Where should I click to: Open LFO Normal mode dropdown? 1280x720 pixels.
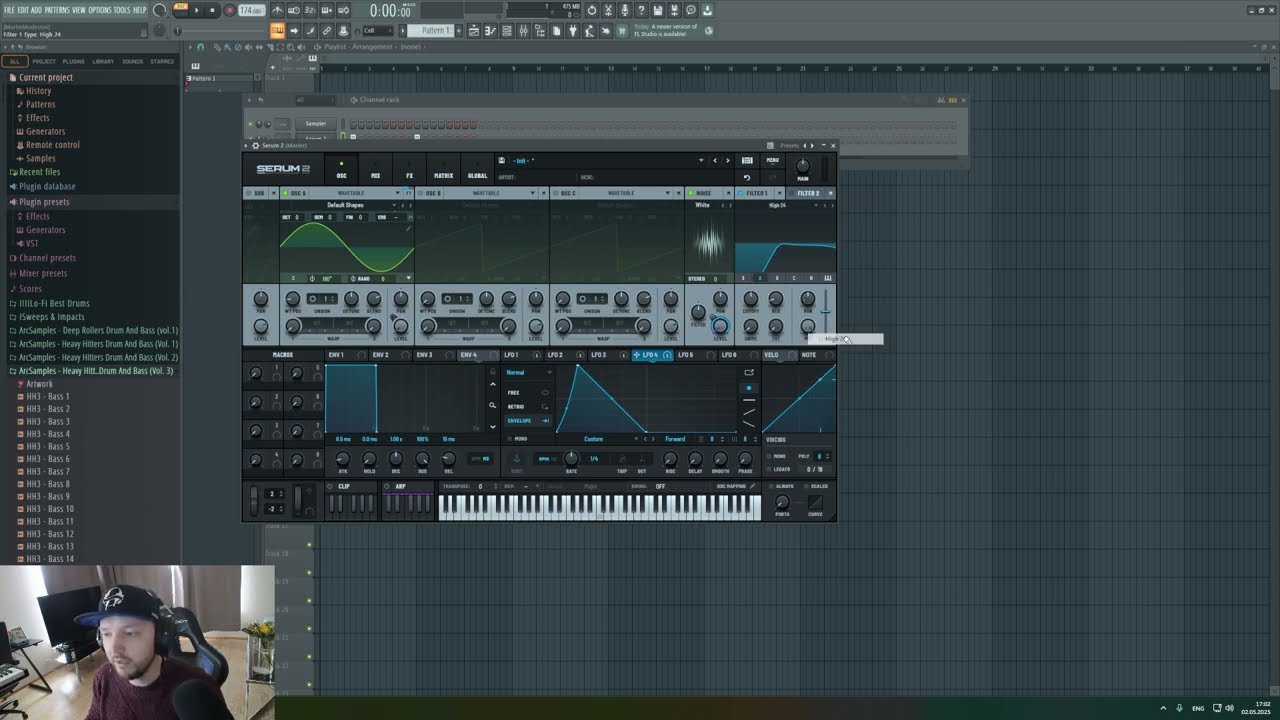529,372
